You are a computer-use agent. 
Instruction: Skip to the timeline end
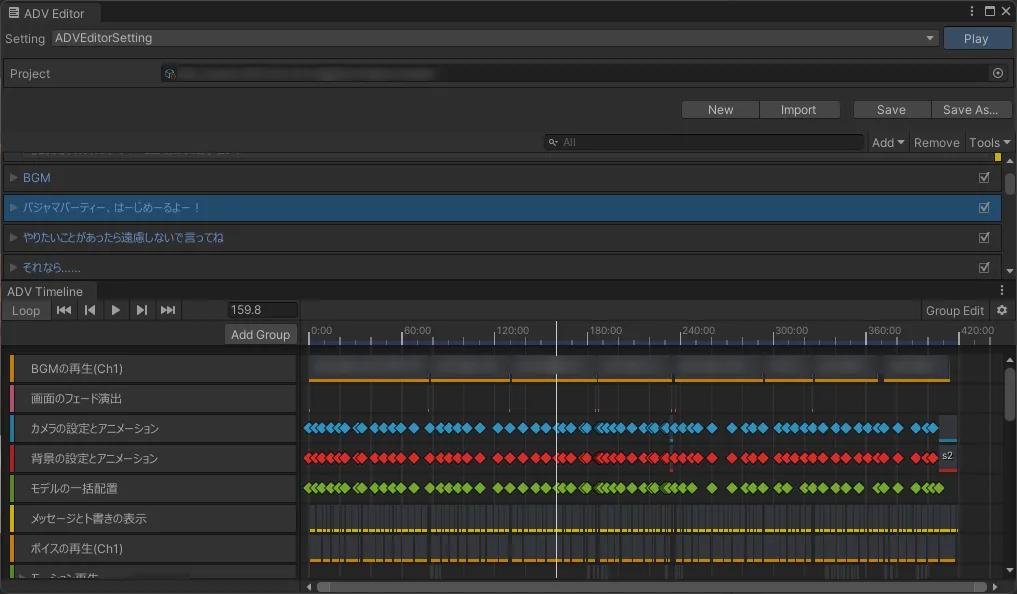tap(168, 311)
